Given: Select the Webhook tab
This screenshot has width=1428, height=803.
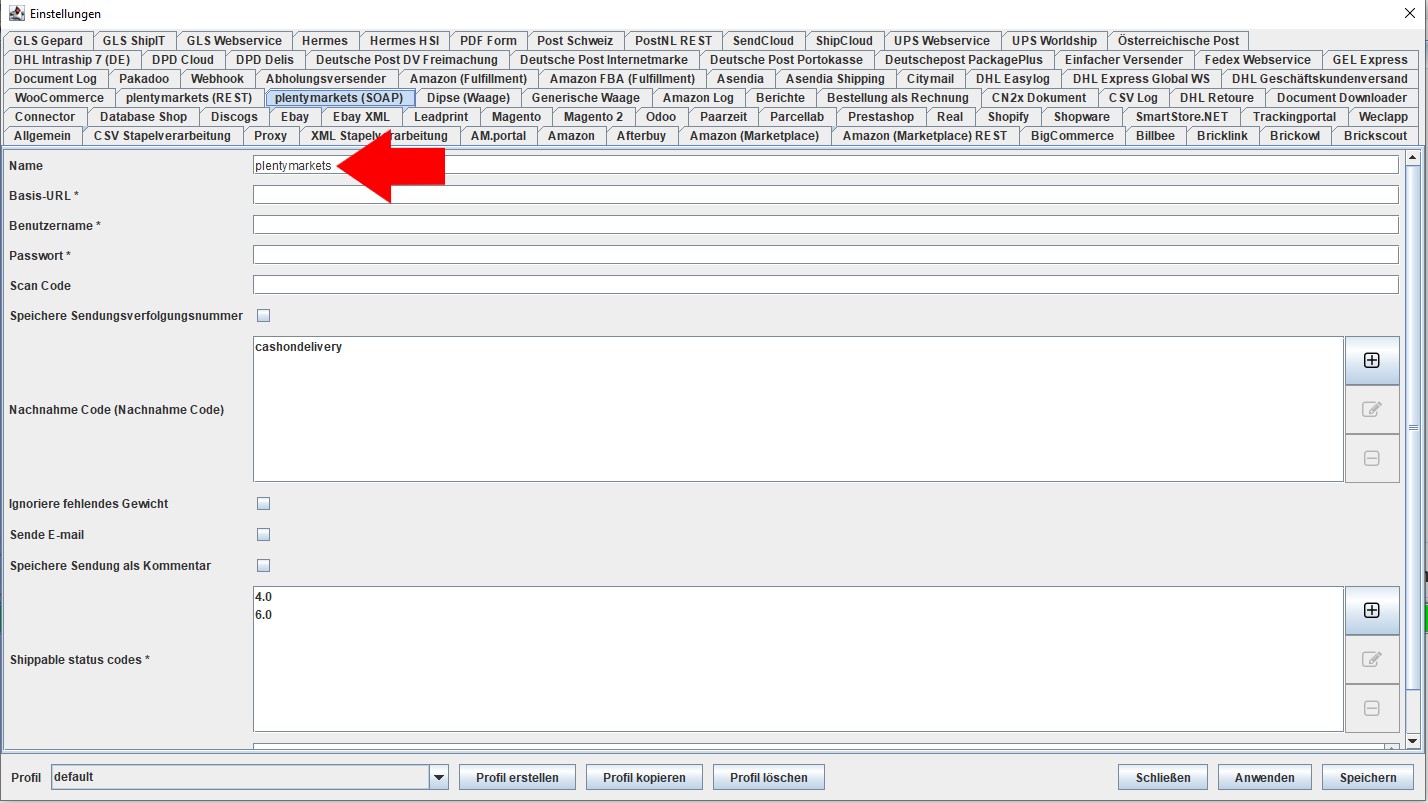Looking at the screenshot, I should [217, 79].
